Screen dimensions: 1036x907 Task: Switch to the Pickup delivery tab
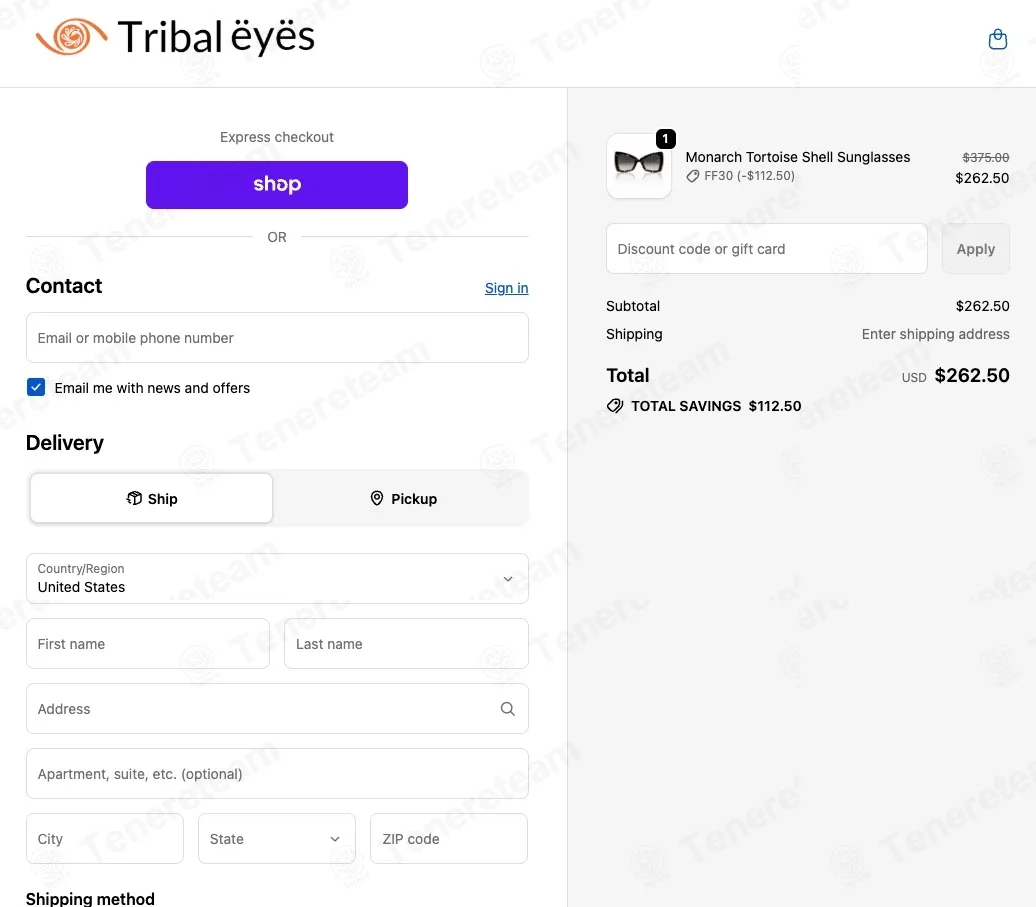[x=403, y=498]
